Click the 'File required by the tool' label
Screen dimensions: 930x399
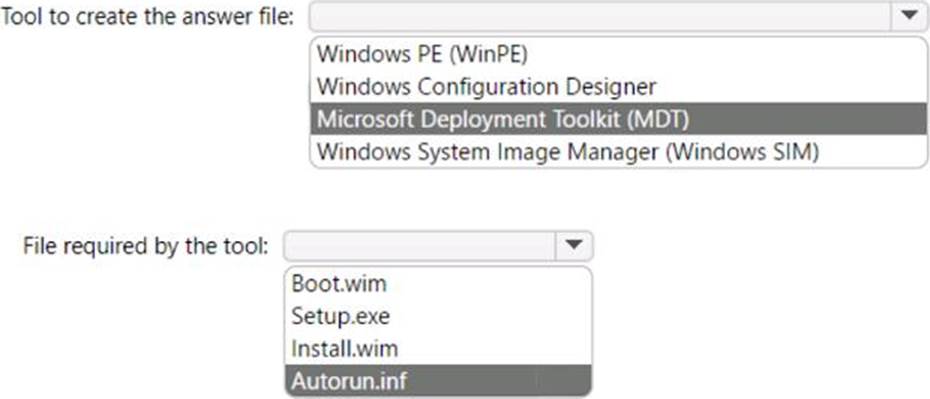click(x=145, y=245)
